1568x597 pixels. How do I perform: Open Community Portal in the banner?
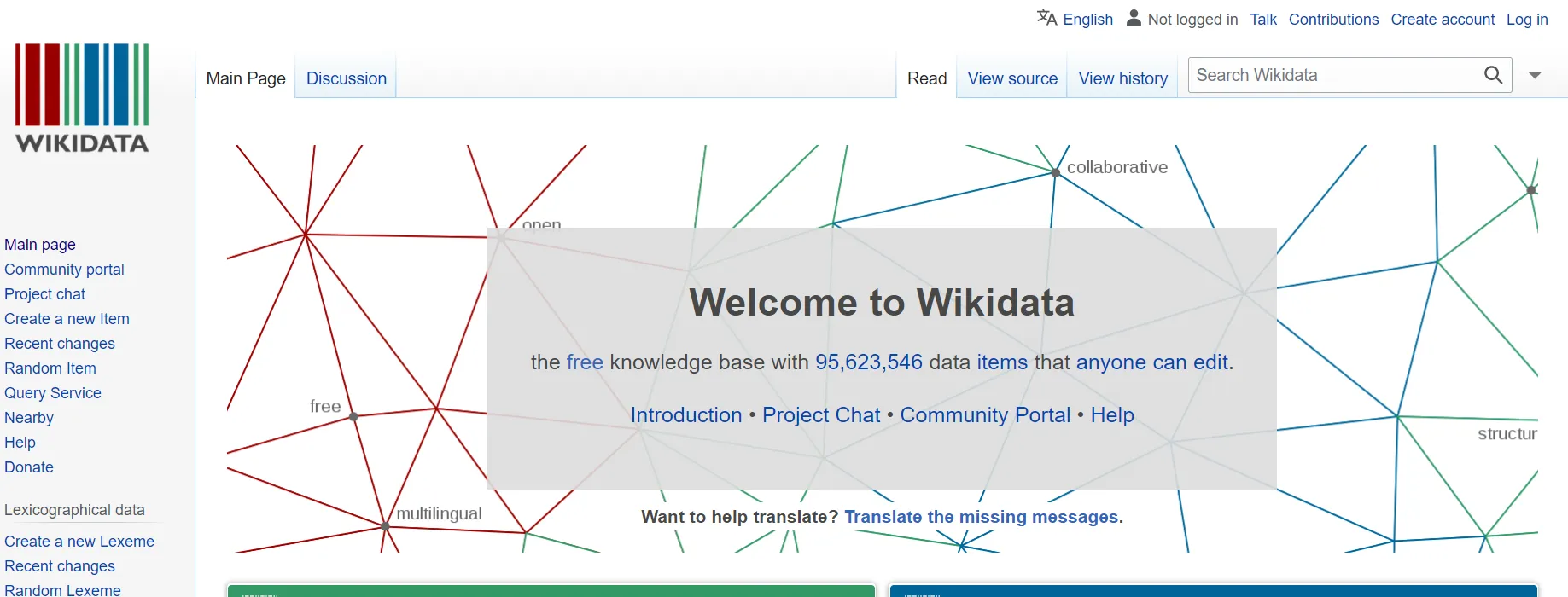tap(985, 415)
